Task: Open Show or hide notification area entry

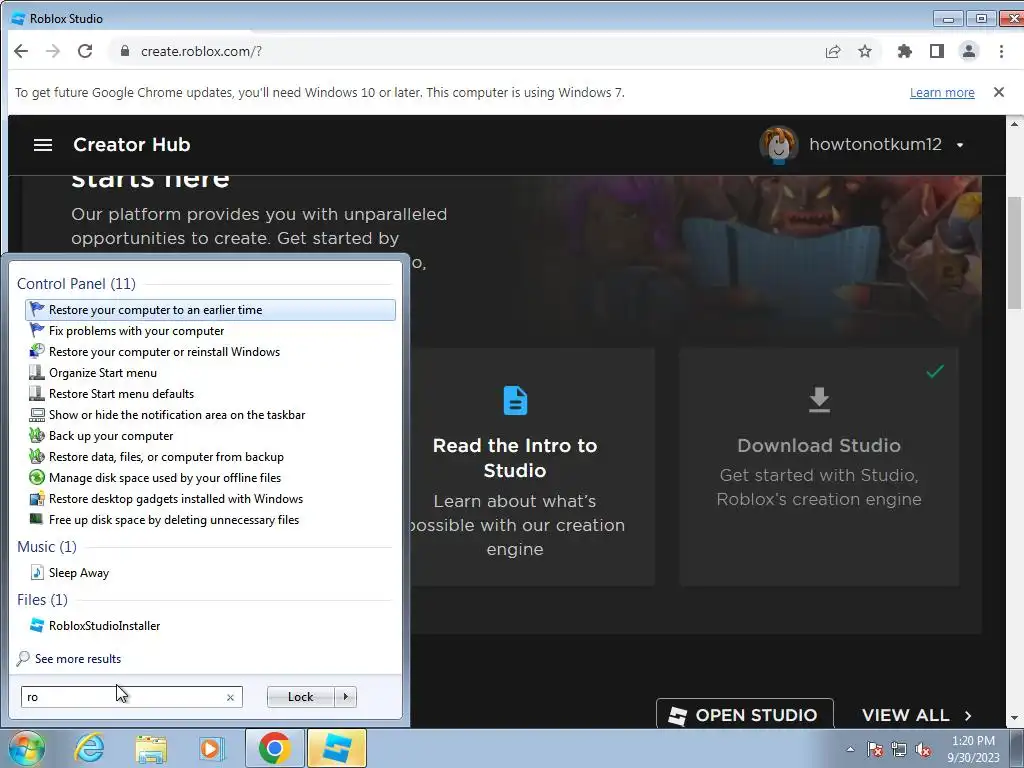Action: [x=210, y=414]
